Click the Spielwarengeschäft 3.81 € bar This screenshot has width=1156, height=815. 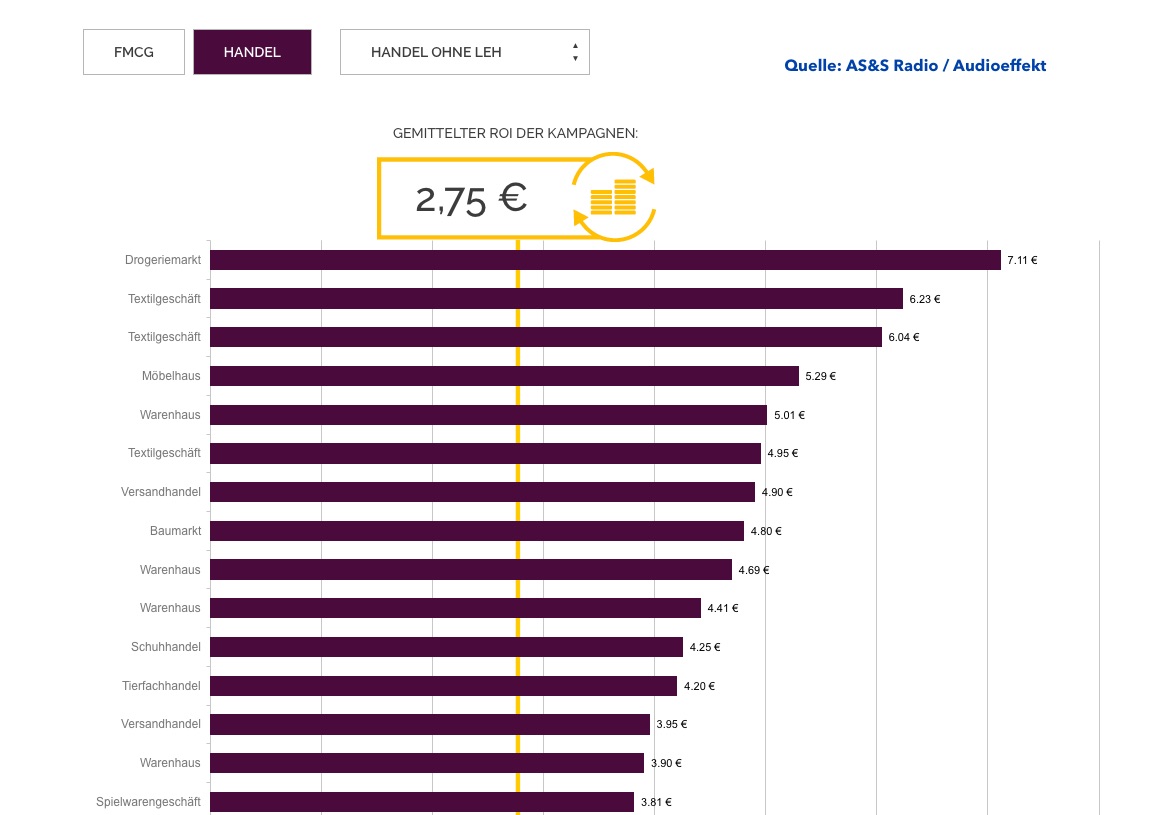422,802
